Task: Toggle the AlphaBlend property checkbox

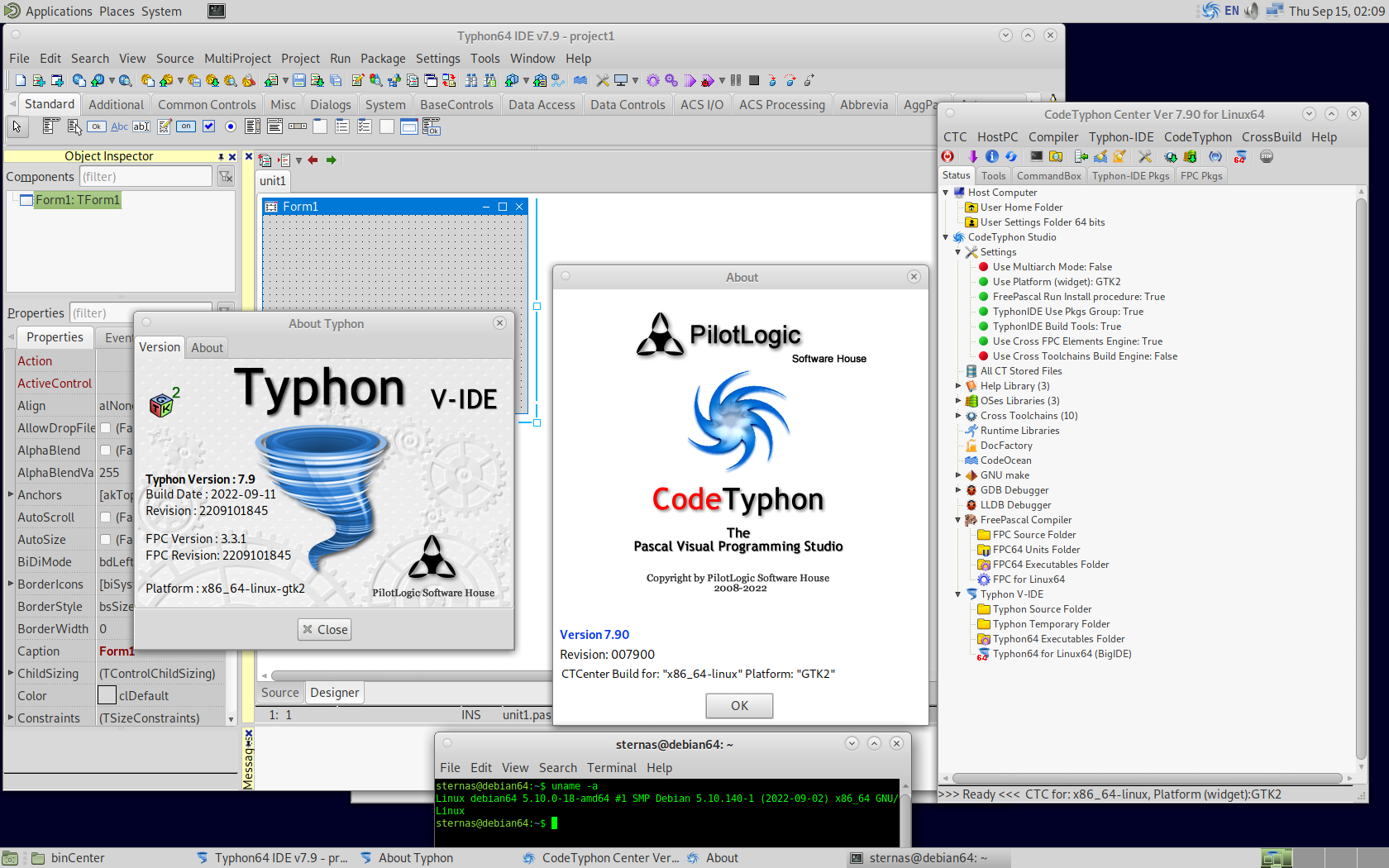Action: (106, 451)
